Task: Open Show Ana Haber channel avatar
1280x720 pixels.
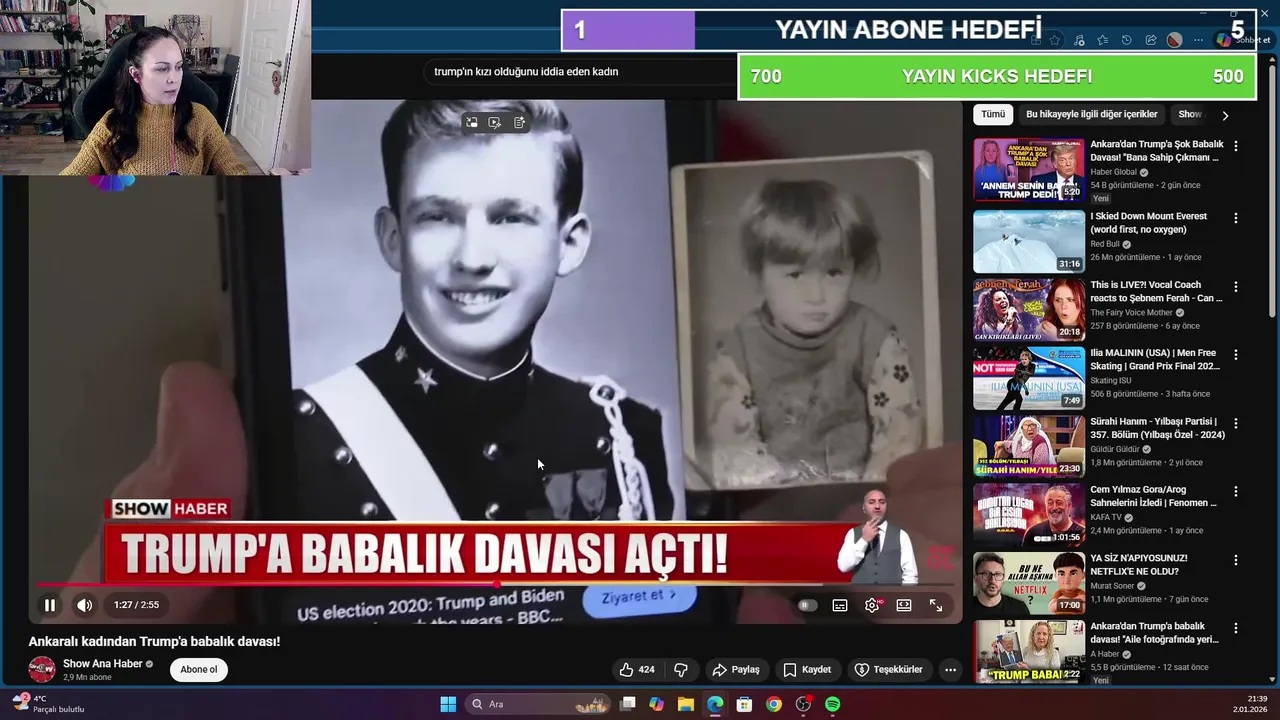Action: tap(42, 669)
